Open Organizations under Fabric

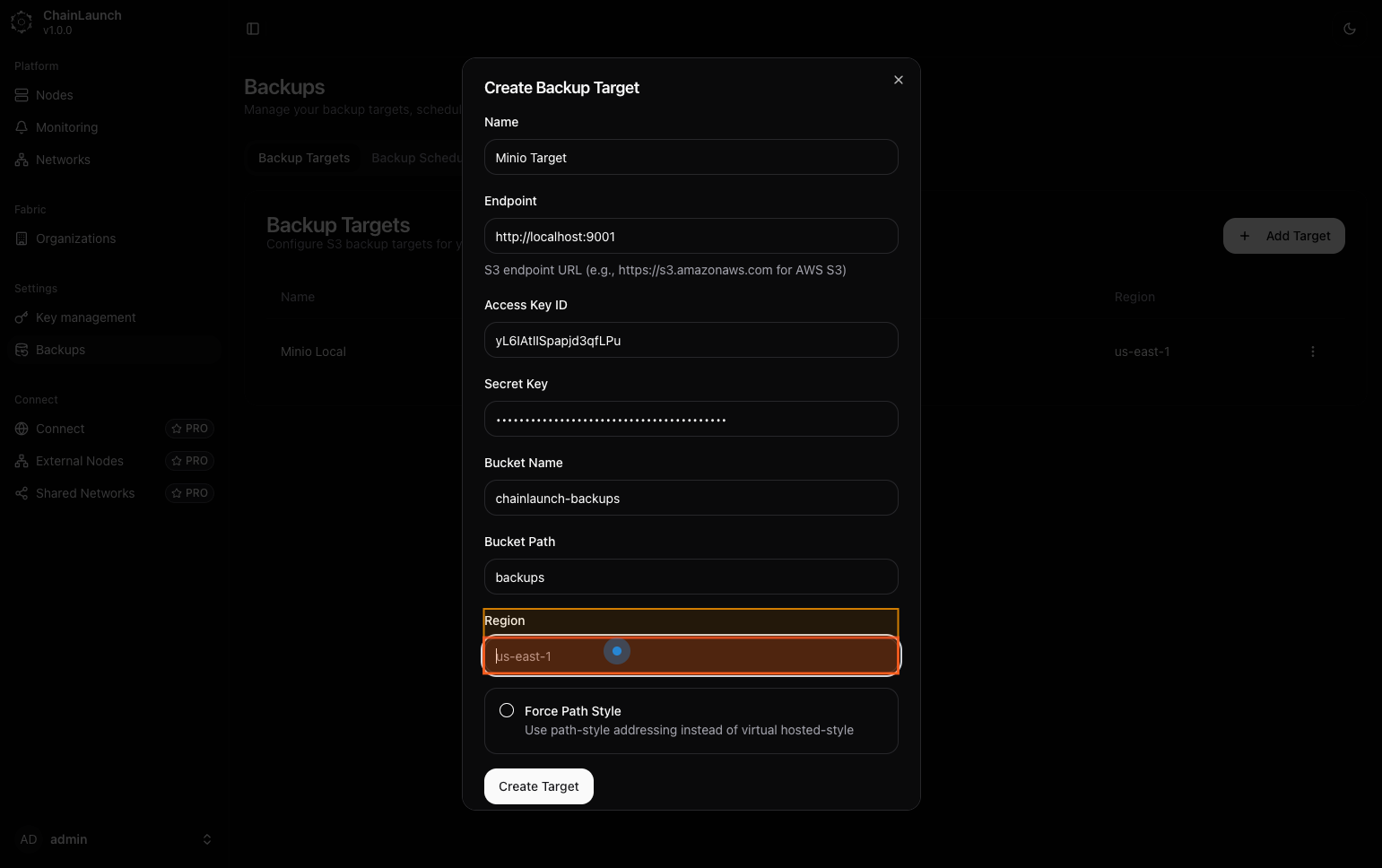(75, 239)
